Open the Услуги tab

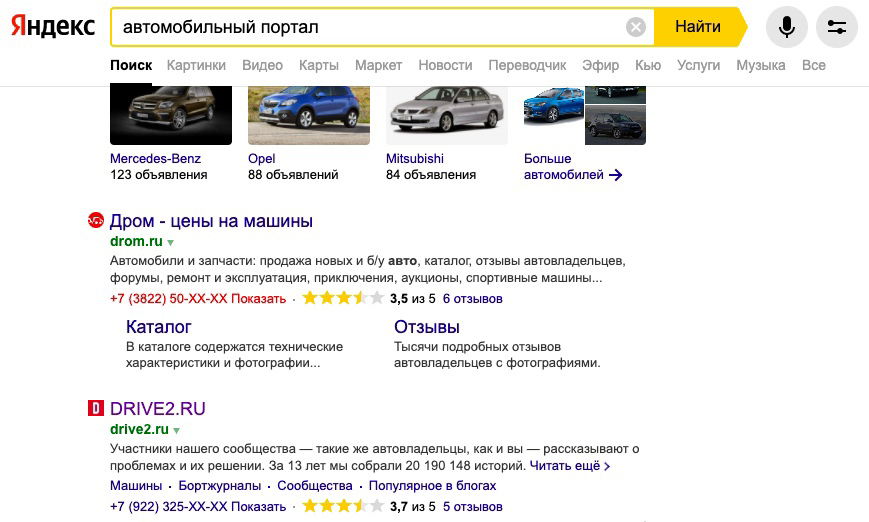[698, 65]
